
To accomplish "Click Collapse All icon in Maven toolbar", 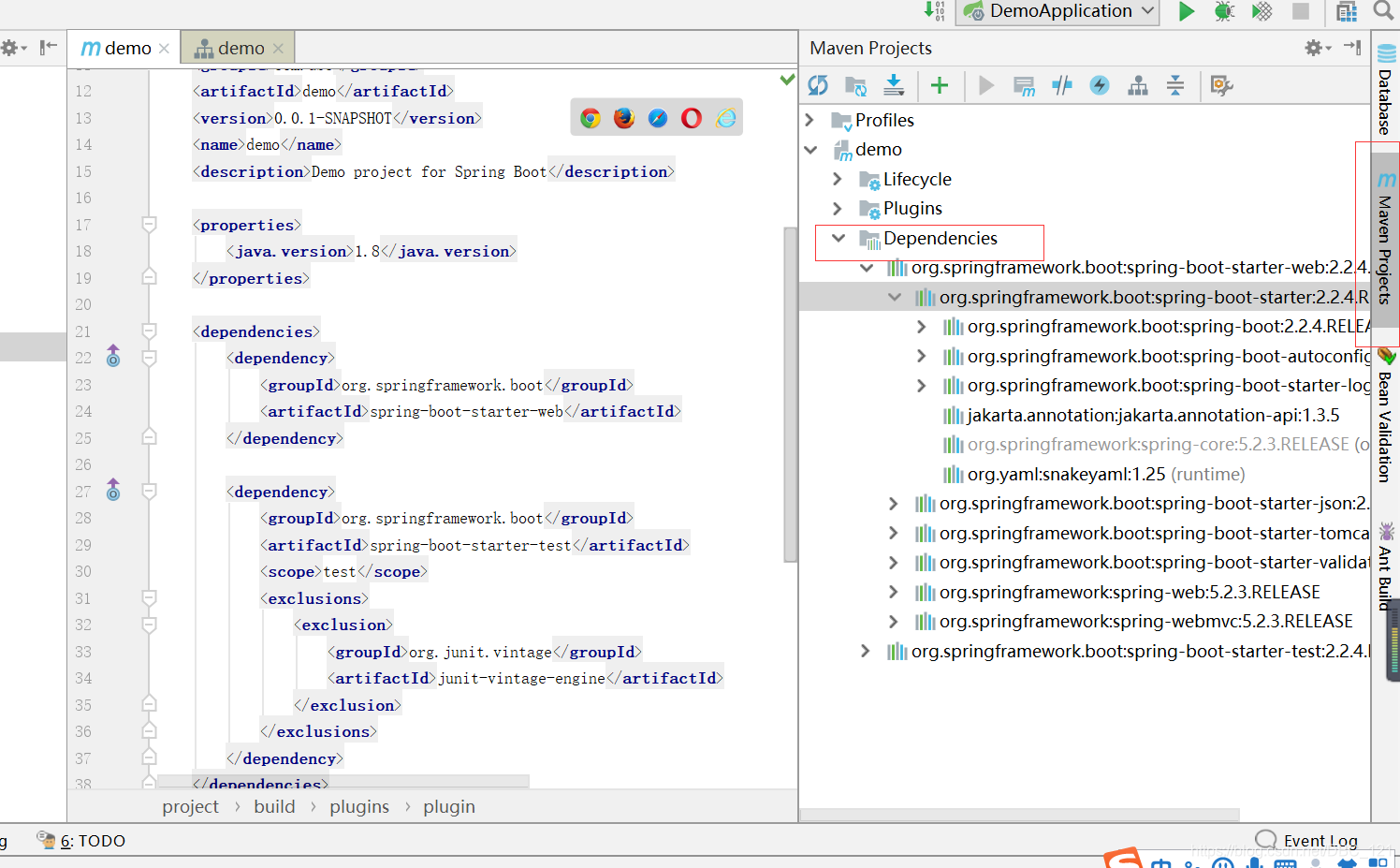I will tap(1175, 85).
